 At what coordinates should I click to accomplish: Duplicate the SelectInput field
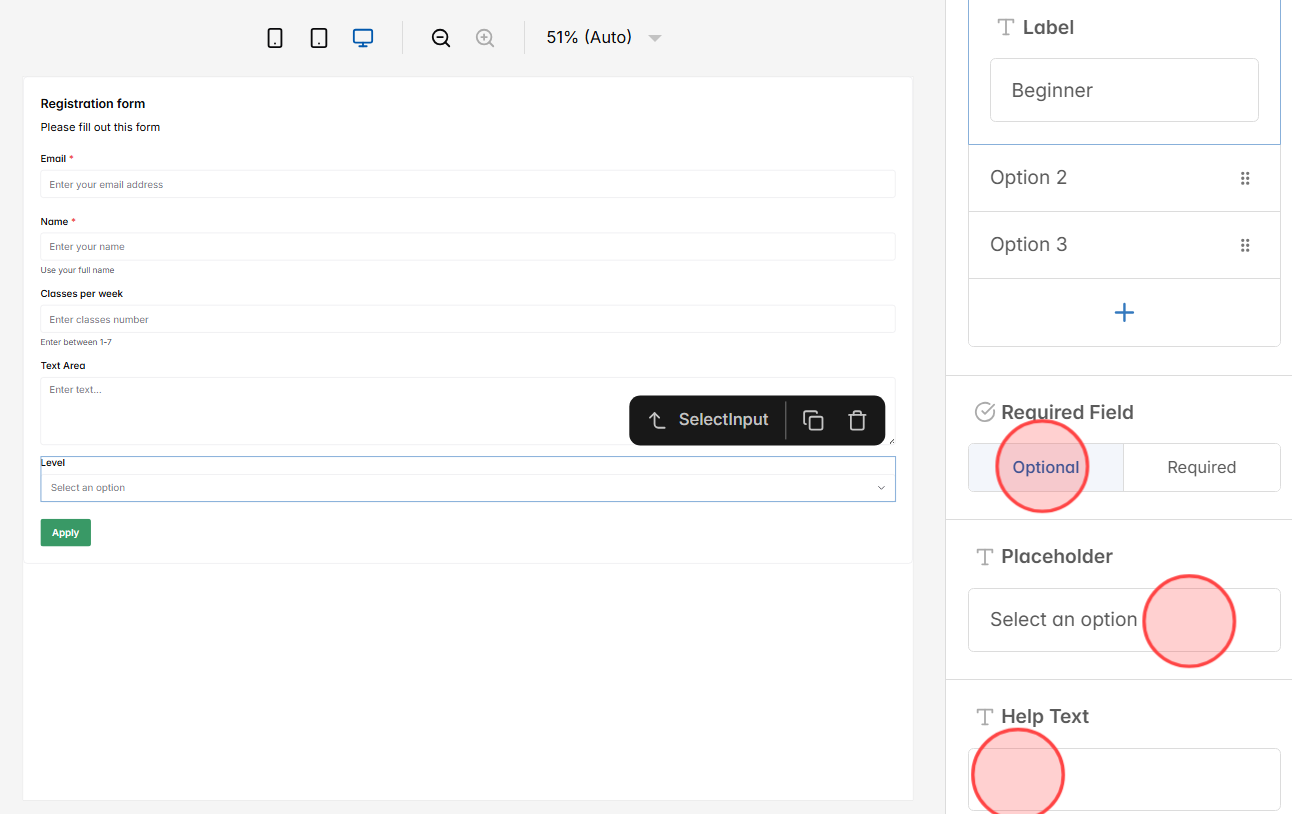(x=813, y=420)
